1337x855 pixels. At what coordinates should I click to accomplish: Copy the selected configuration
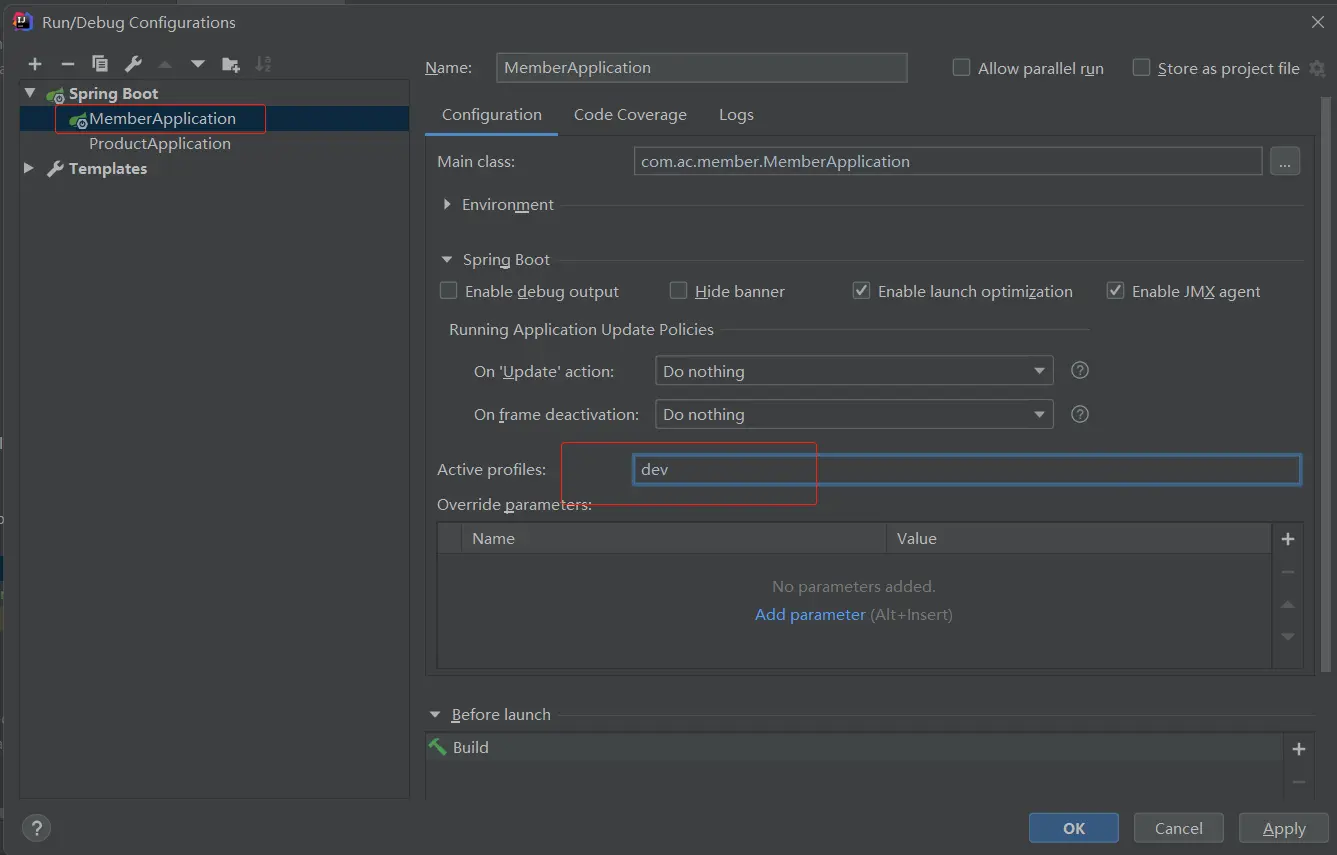click(x=100, y=64)
